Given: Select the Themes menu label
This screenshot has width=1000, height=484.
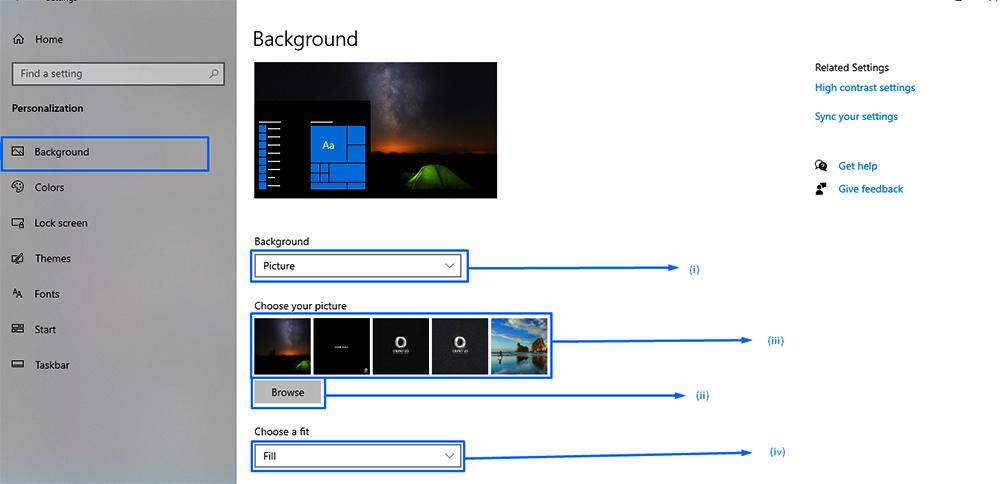Looking at the screenshot, I should [x=53, y=258].
